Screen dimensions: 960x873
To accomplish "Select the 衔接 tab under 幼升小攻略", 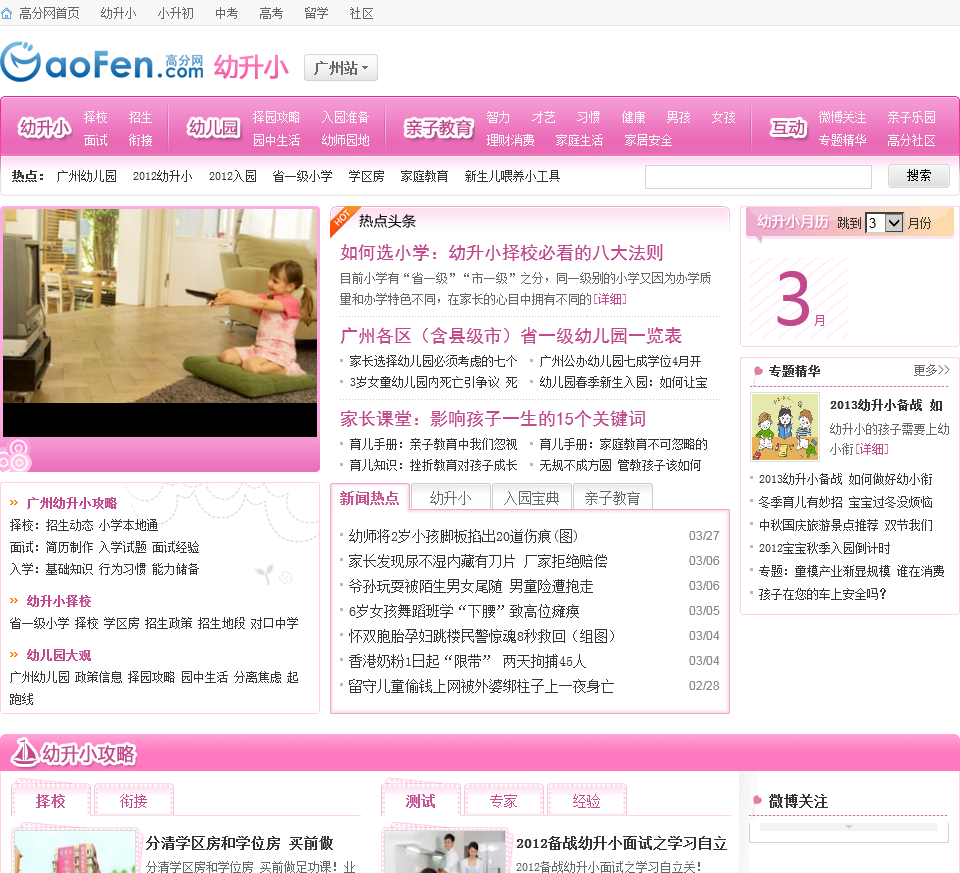I will point(133,801).
